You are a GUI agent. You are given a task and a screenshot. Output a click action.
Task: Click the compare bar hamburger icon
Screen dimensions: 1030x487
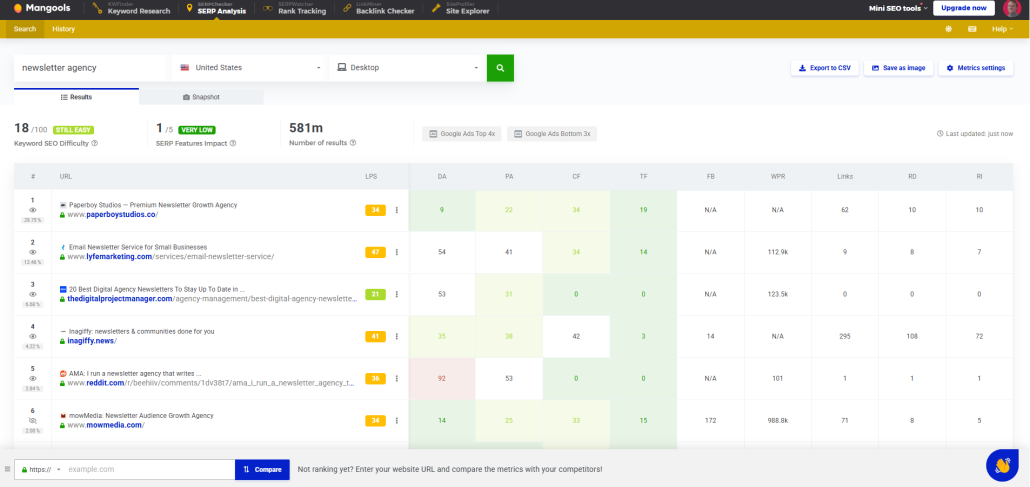7,469
